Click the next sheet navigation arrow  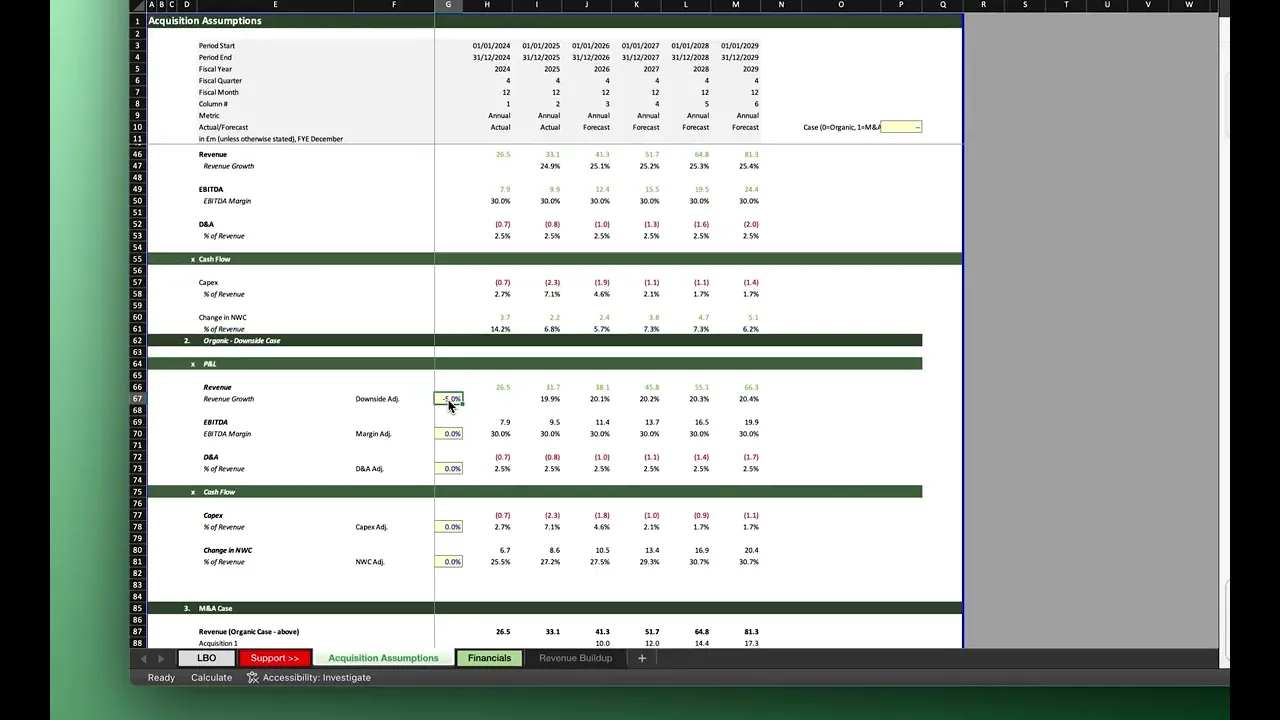click(x=163, y=658)
